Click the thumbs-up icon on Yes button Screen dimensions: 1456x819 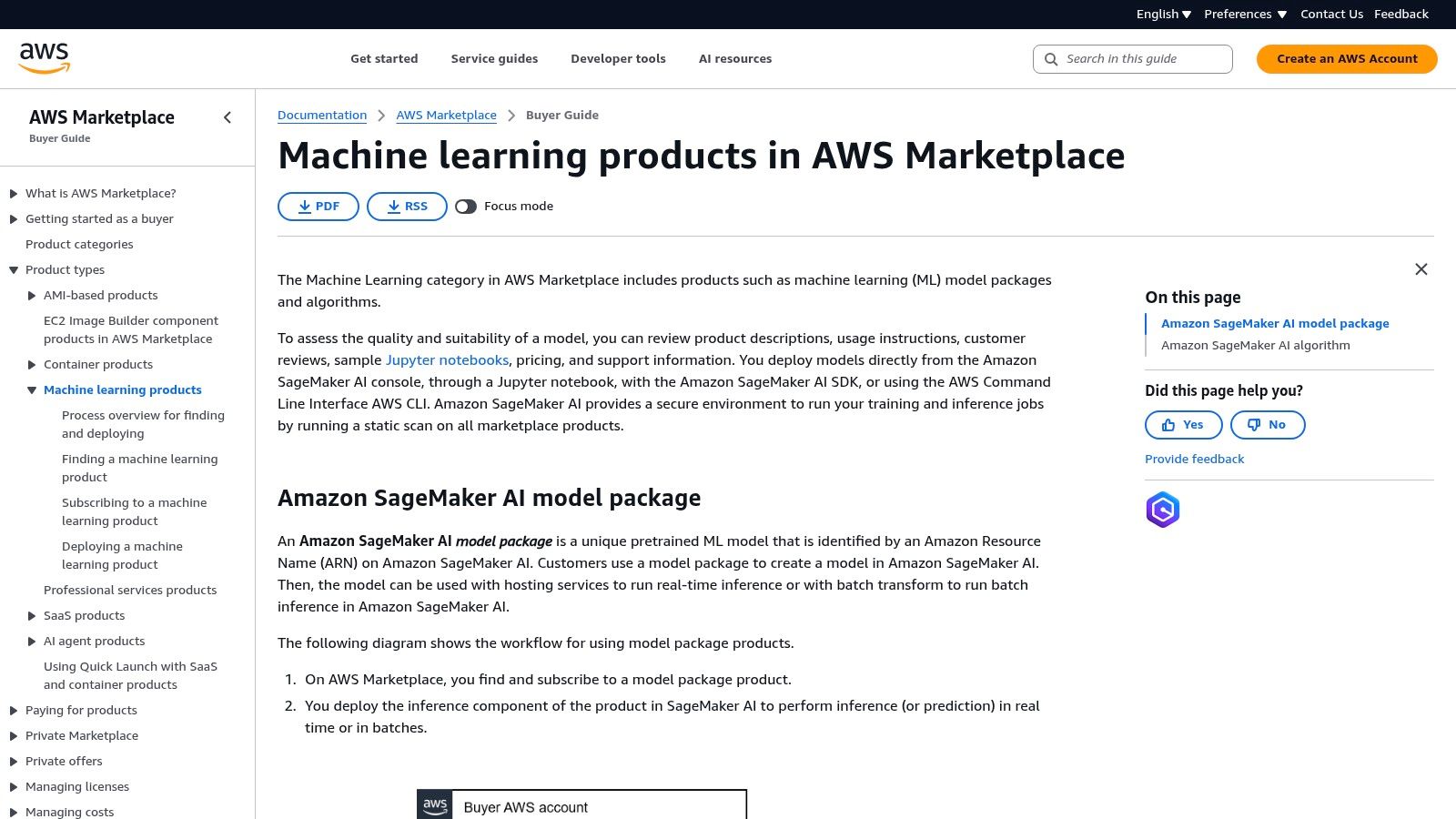[1170, 424]
